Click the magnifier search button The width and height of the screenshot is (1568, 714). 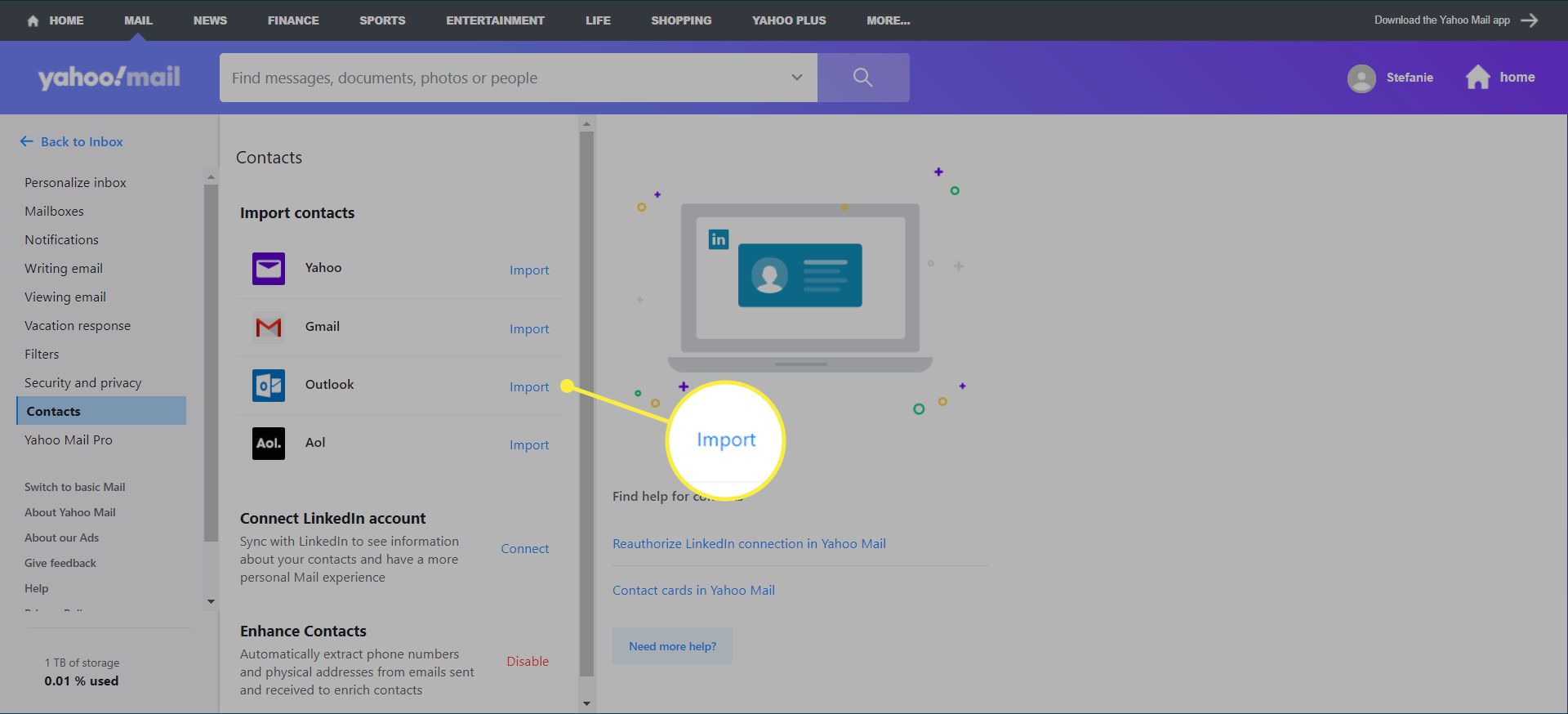click(x=863, y=78)
